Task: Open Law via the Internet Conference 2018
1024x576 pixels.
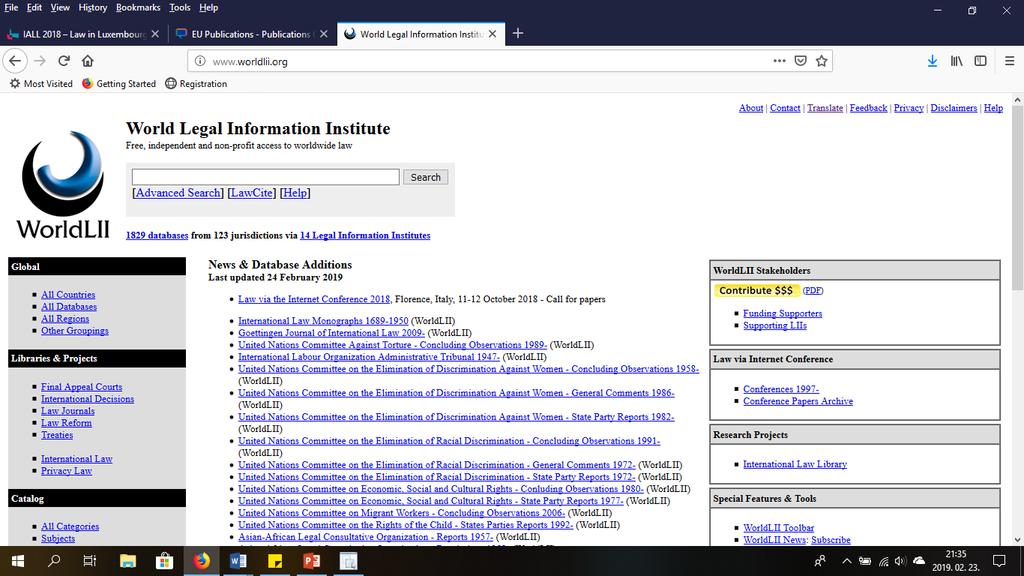Action: pyautogui.click(x=315, y=299)
